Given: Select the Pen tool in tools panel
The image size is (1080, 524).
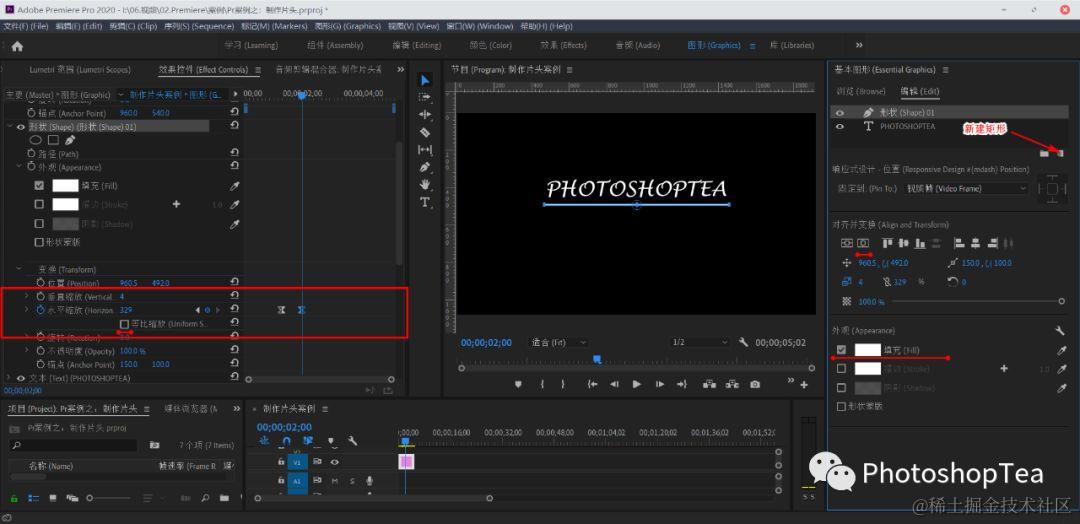Looking at the screenshot, I should pyautogui.click(x=425, y=167).
